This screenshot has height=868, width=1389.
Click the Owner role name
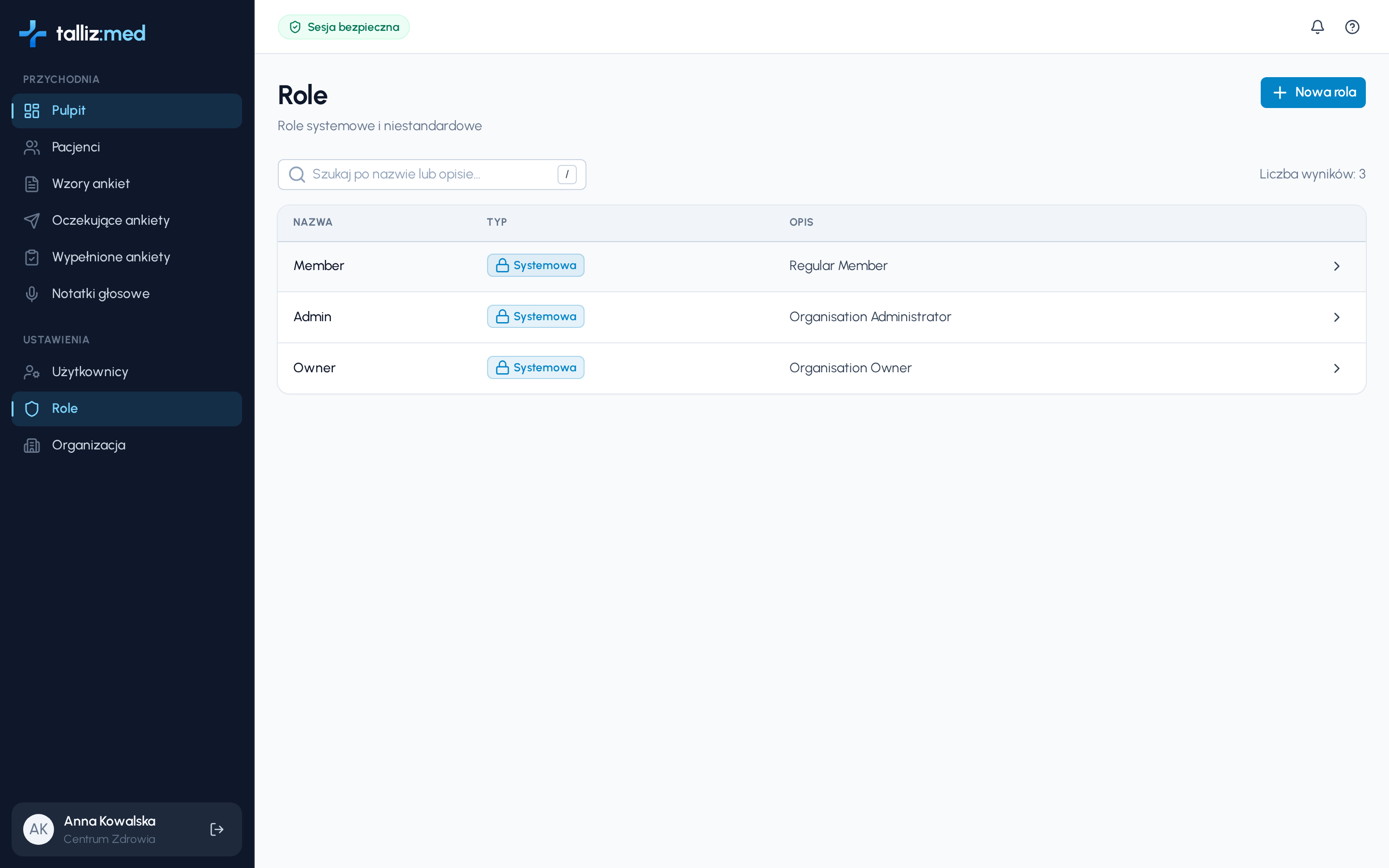click(314, 368)
